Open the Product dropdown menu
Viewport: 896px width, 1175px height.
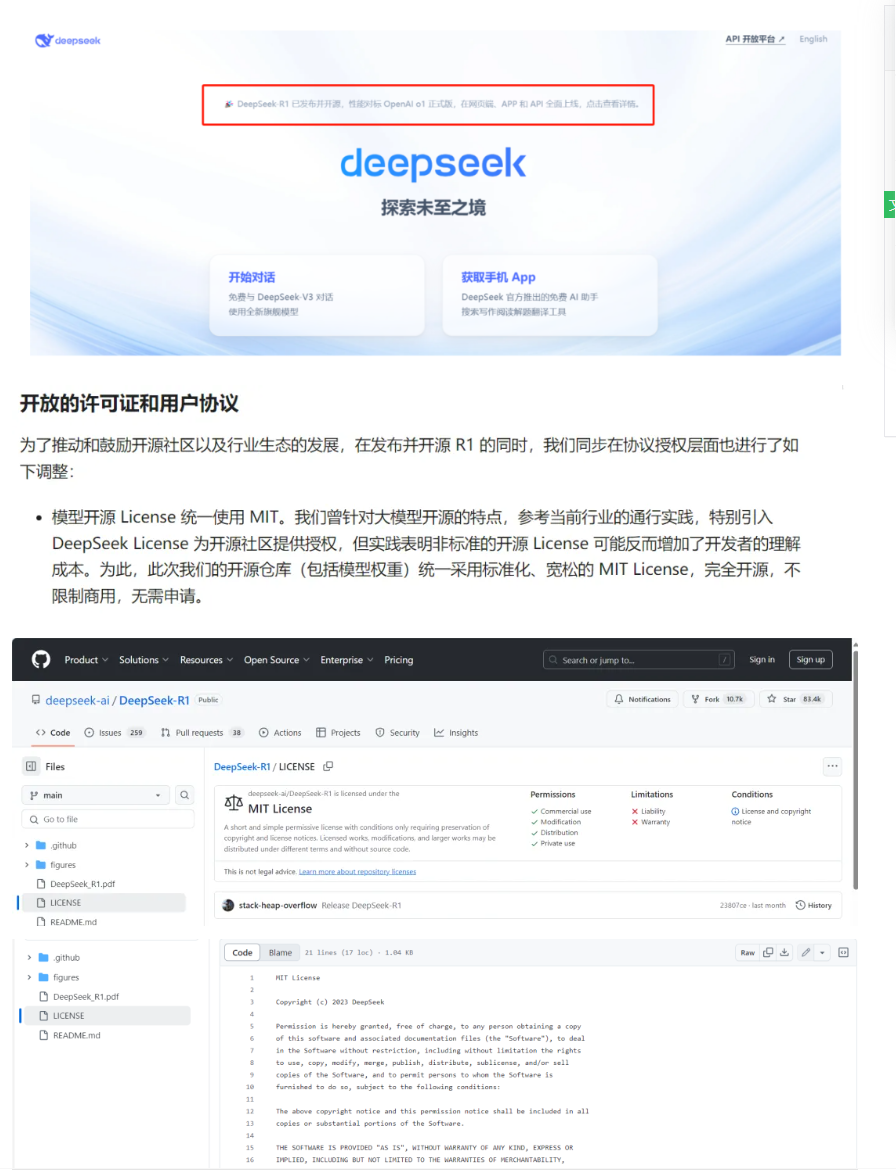86,660
